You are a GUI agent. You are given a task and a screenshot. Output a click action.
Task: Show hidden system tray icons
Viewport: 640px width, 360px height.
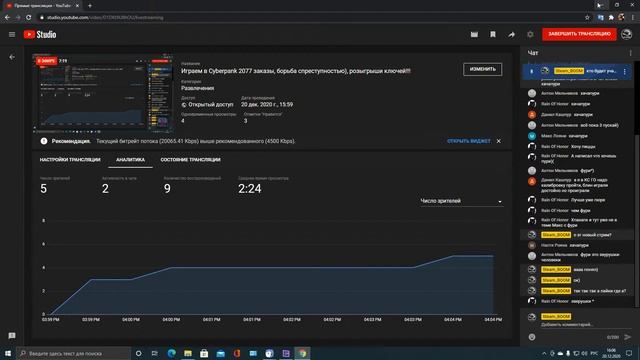point(544,353)
